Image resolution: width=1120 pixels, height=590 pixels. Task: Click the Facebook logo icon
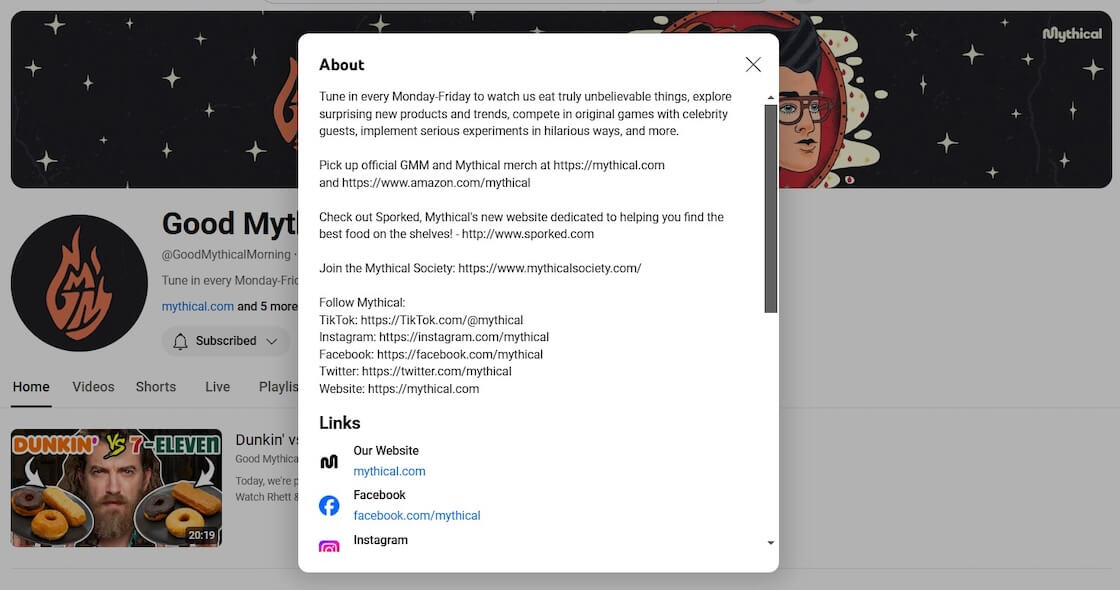329,505
